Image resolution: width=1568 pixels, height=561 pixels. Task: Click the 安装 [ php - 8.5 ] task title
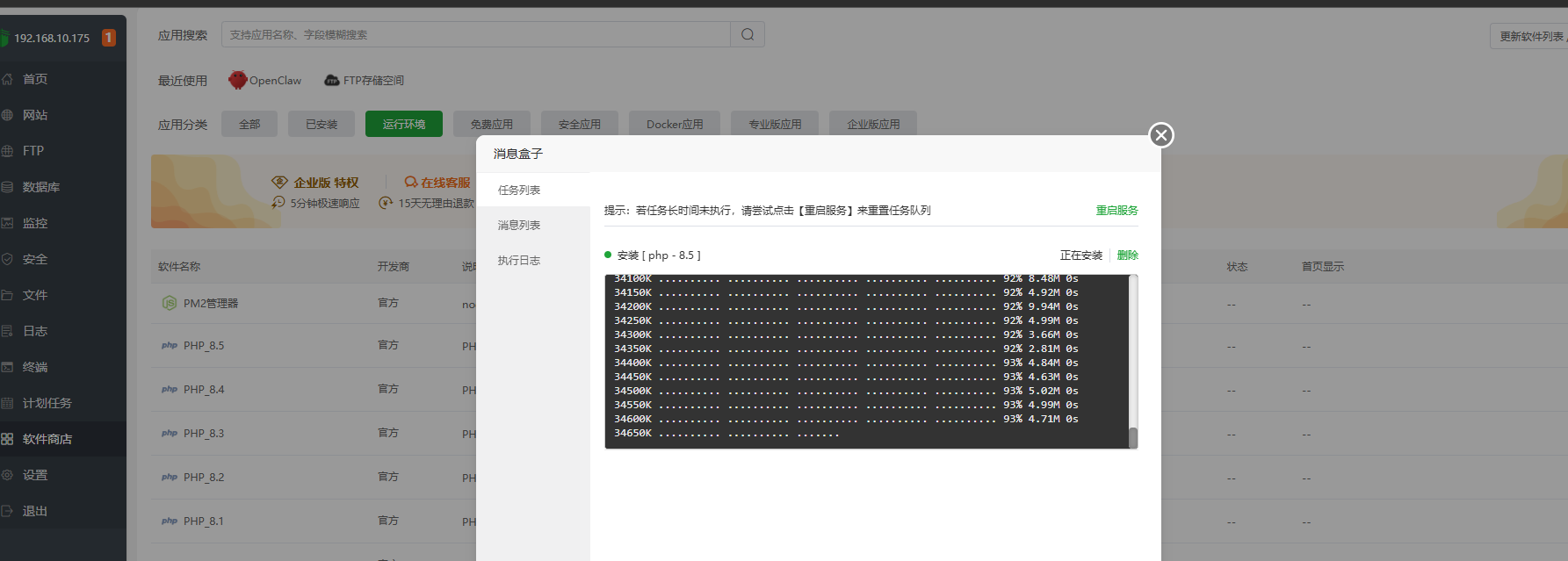pyautogui.click(x=659, y=255)
